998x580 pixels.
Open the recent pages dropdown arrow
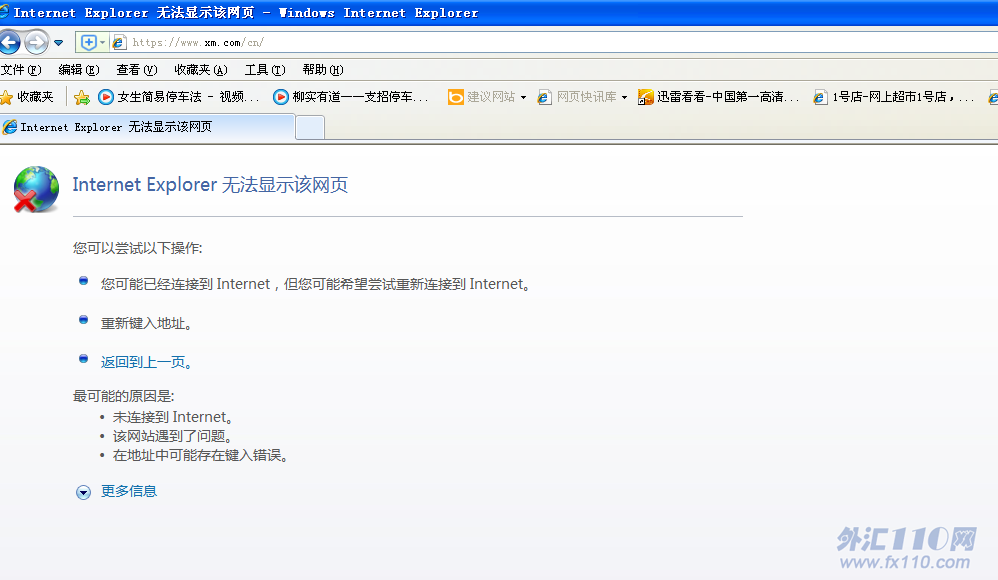(x=59, y=43)
